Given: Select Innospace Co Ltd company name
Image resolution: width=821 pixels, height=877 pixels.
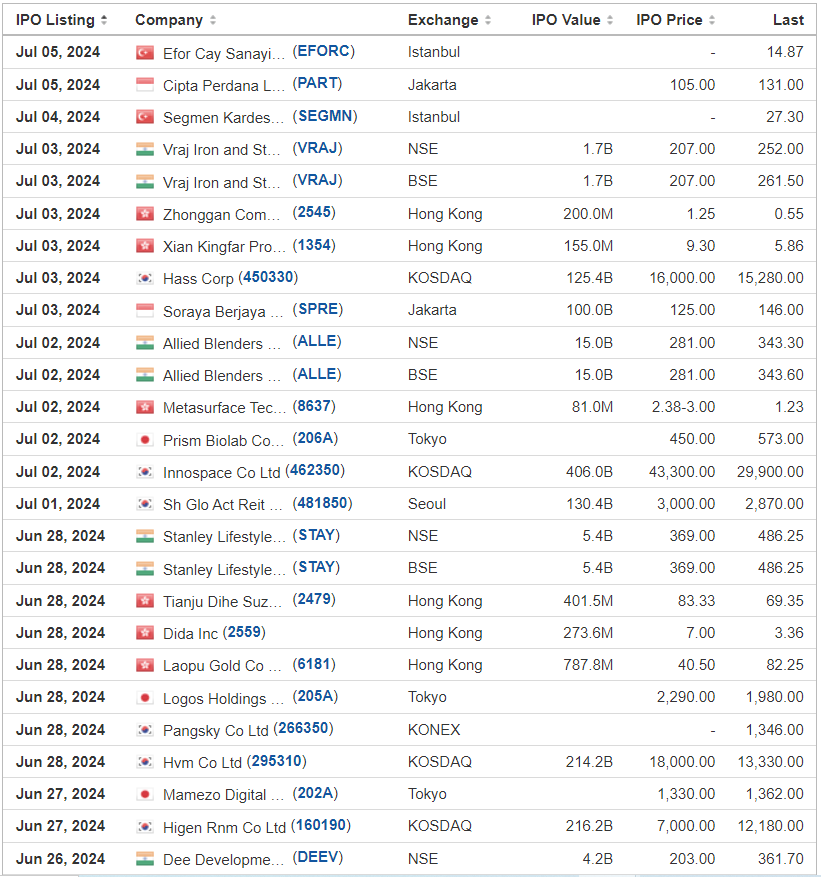Looking at the screenshot, I should tap(221, 473).
